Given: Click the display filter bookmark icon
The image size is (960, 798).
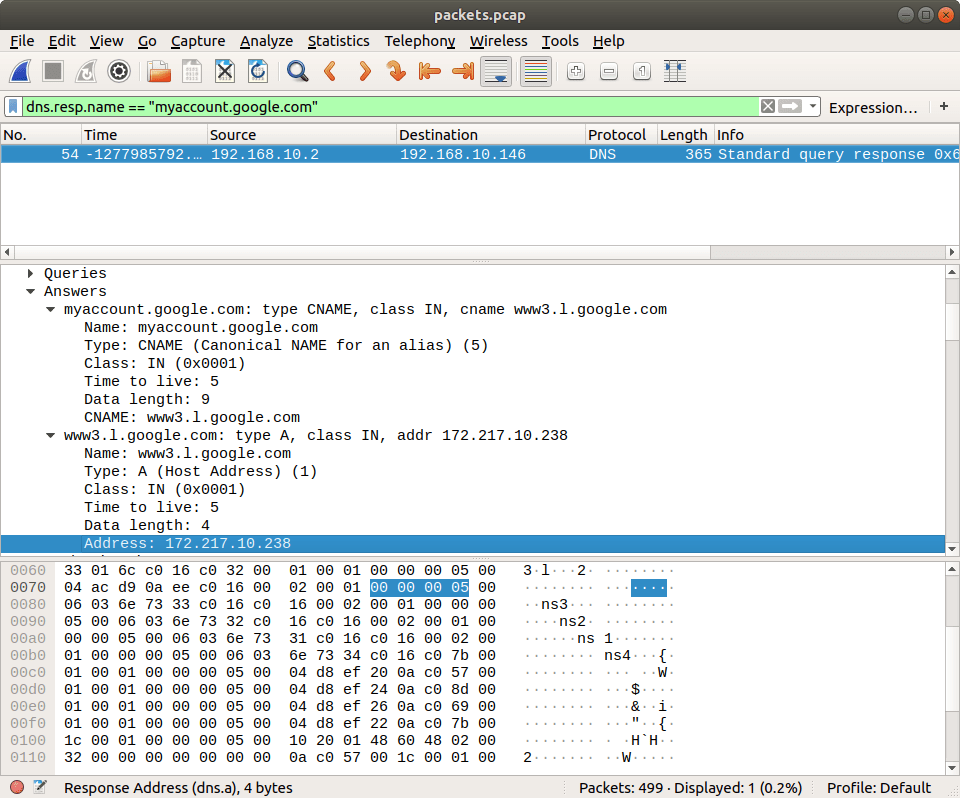Looking at the screenshot, I should coord(14,107).
